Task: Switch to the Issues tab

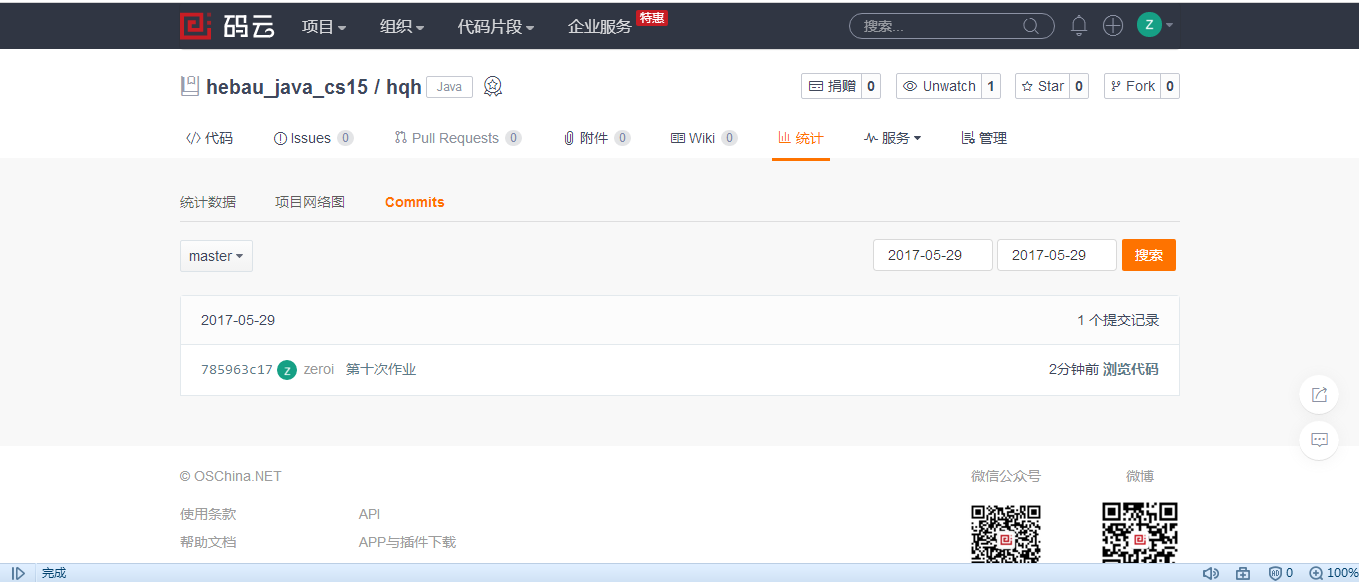Action: [313, 138]
